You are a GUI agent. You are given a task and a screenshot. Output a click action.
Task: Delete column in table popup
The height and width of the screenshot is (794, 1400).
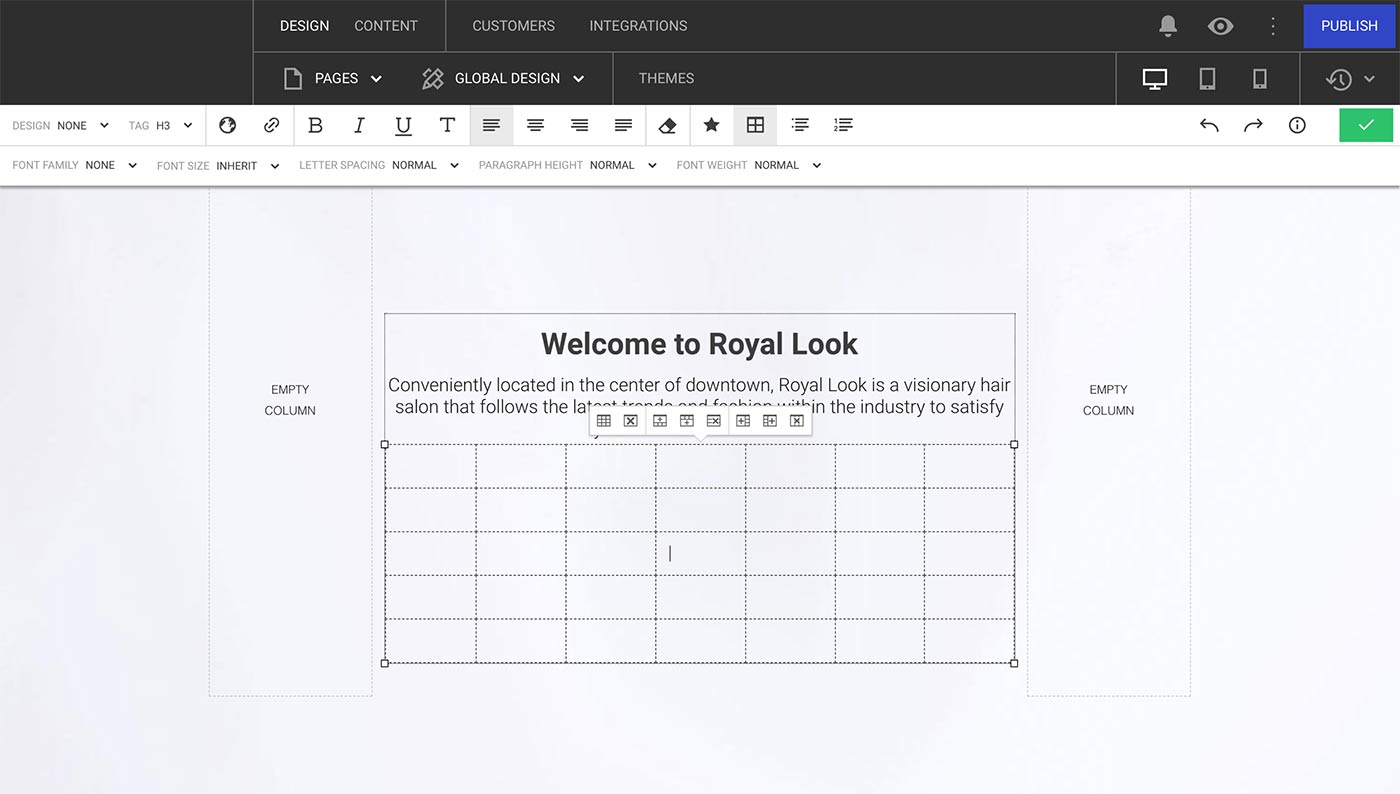796,421
